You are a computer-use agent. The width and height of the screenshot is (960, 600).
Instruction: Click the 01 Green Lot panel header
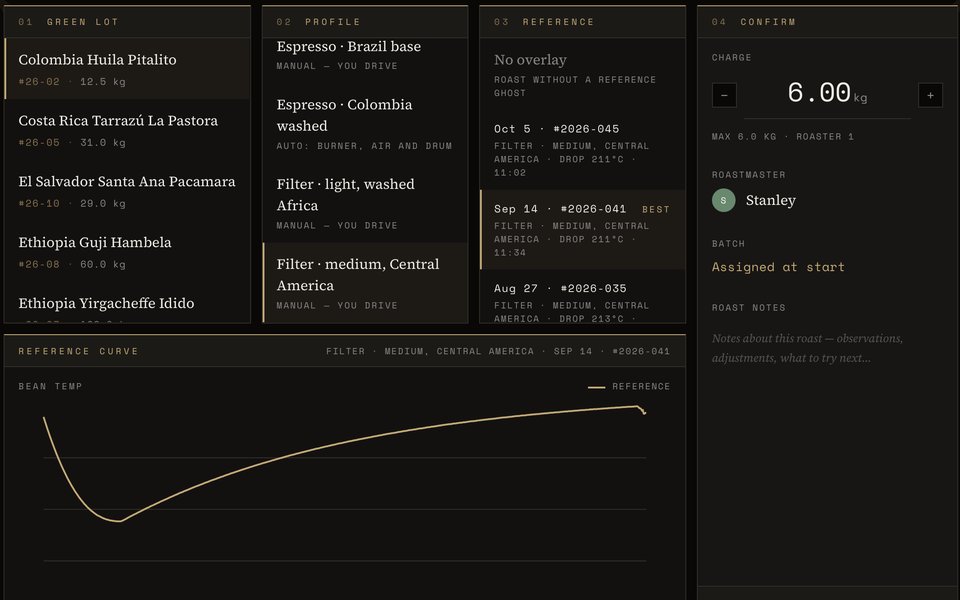pos(127,22)
